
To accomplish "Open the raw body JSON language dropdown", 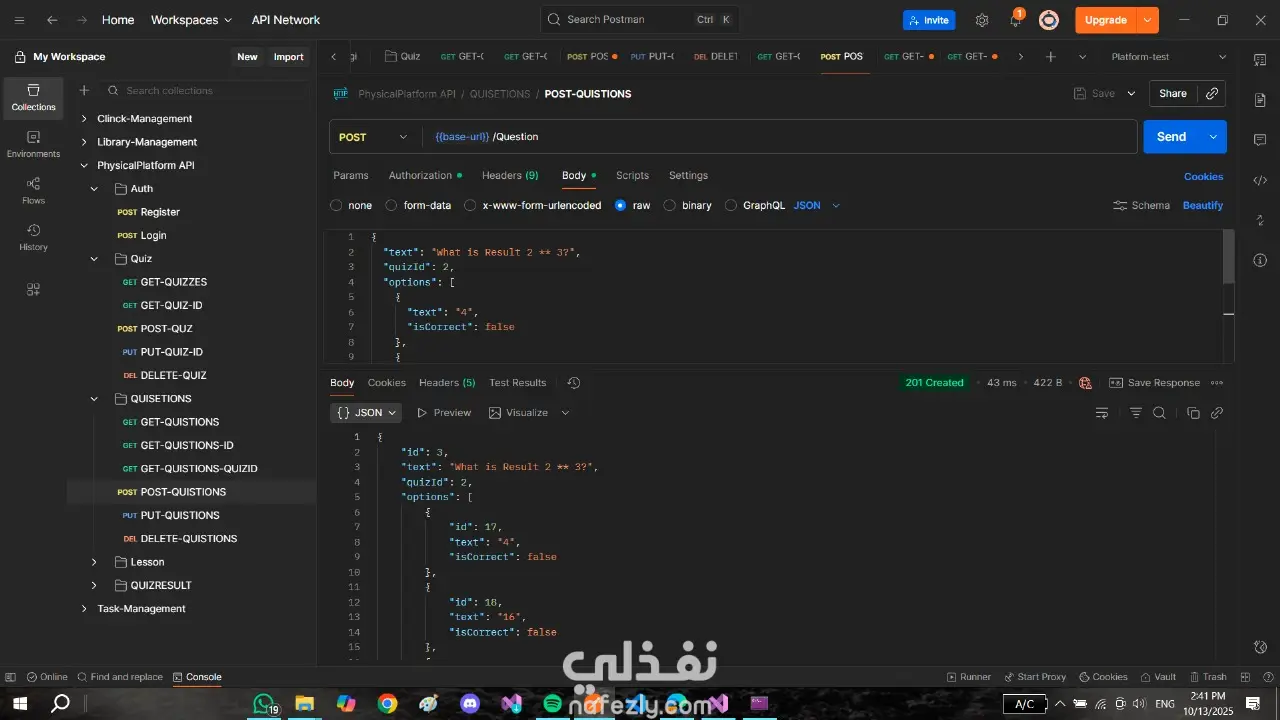I will (x=817, y=205).
